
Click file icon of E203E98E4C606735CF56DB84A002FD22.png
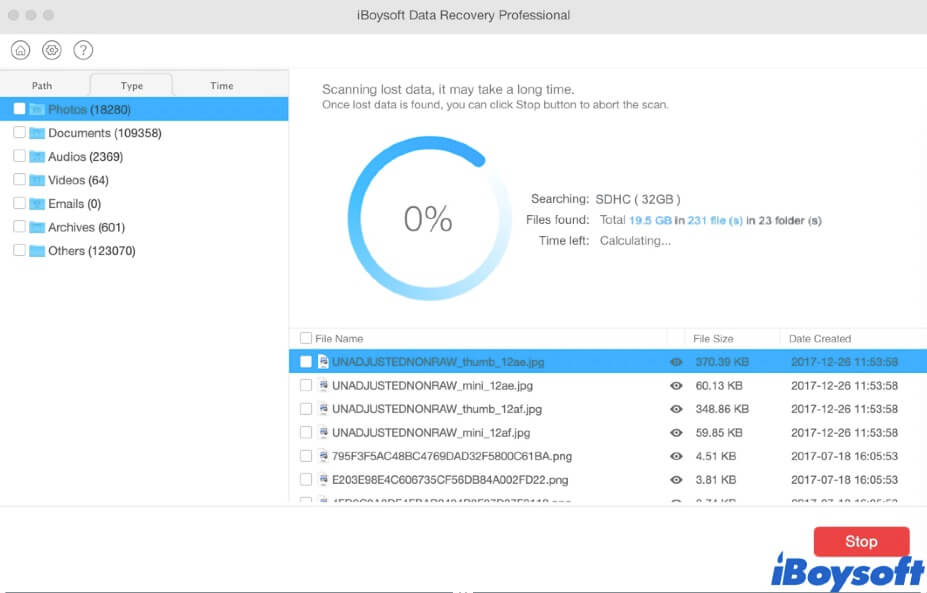pyautogui.click(x=323, y=479)
